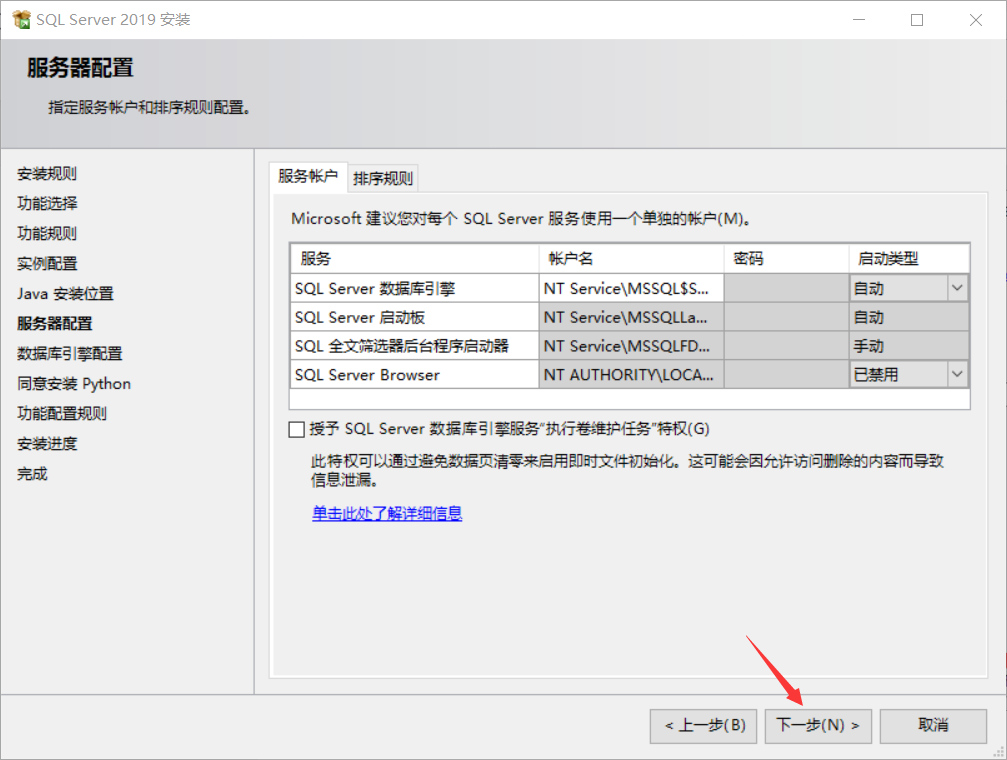Select 安装进度 in the left sidebar
Viewport: 1007px width, 760px height.
tap(48, 443)
